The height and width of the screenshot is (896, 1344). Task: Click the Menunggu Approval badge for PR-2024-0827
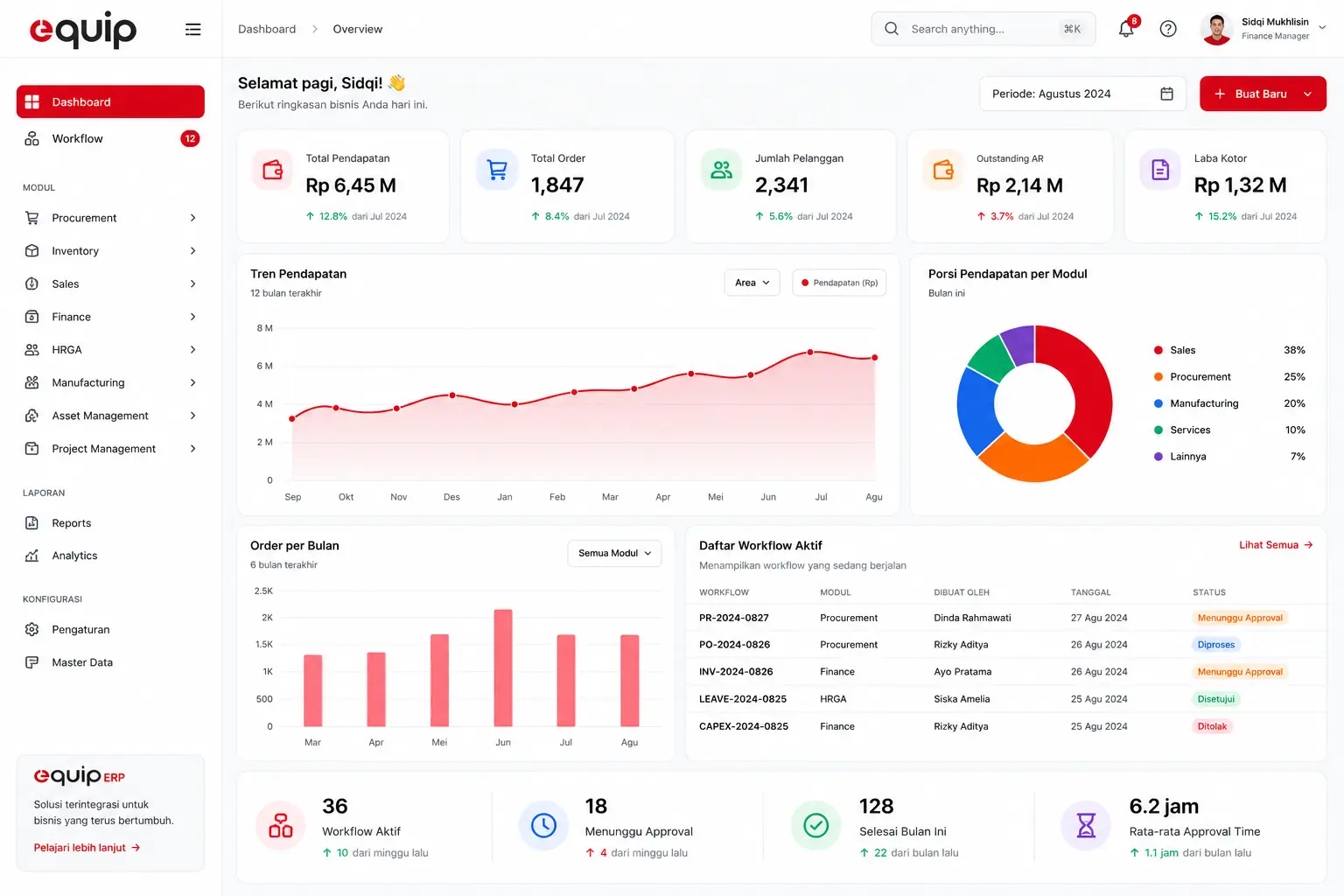[1240, 618]
